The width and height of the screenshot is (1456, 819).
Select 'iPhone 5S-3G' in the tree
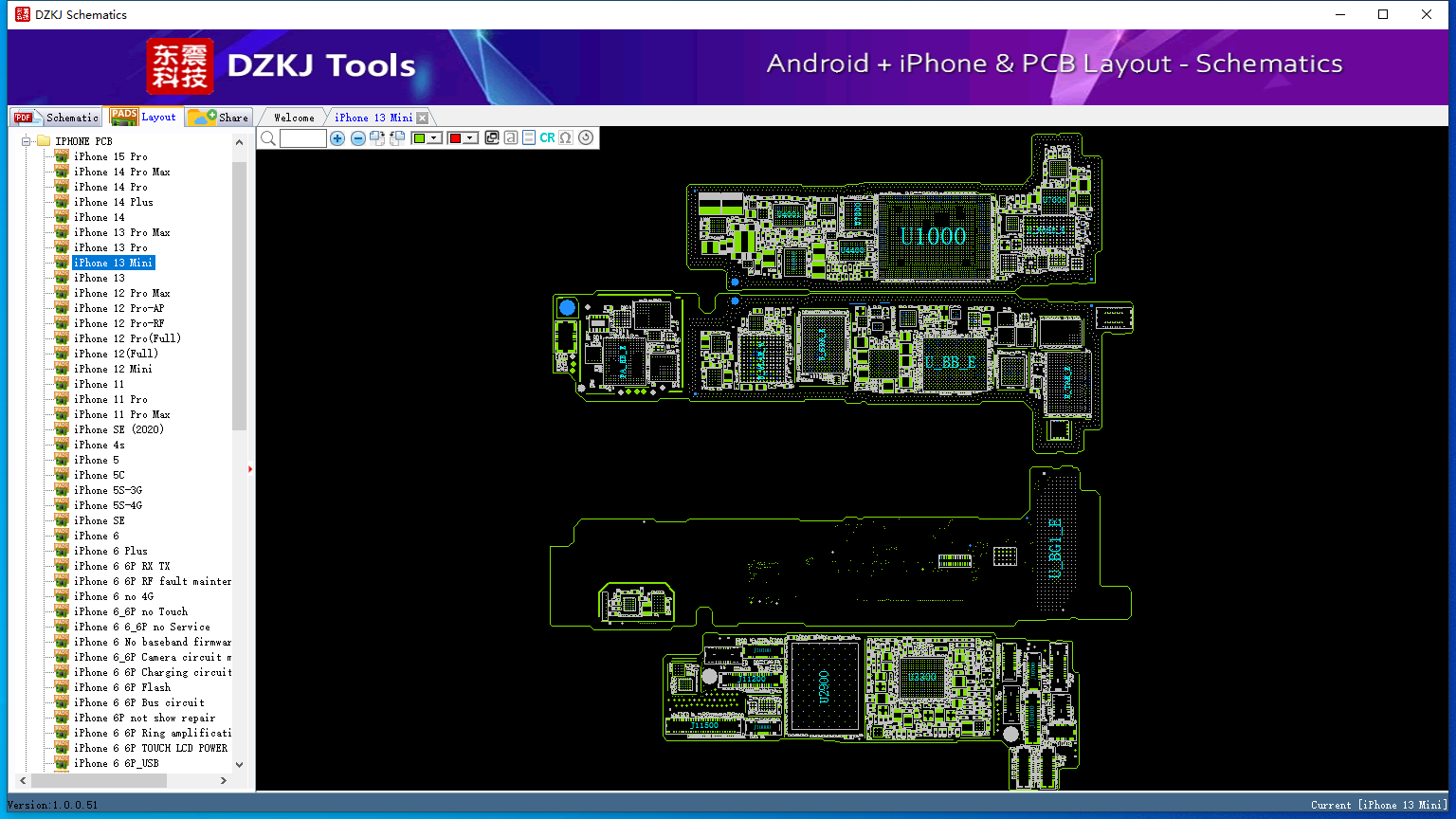point(108,490)
